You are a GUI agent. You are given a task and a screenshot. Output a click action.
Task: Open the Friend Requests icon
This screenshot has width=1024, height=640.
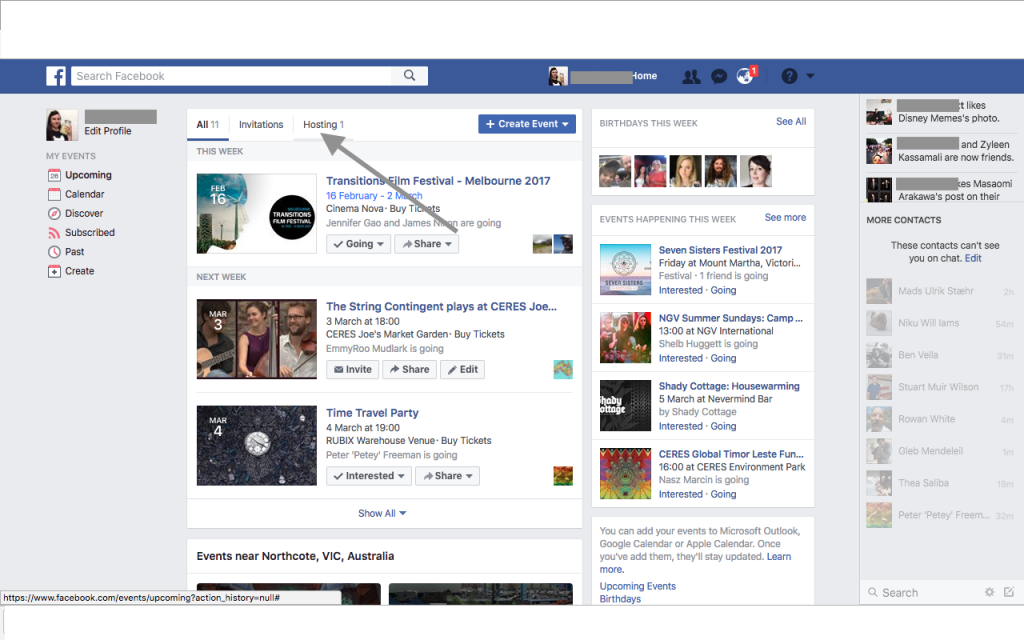click(691, 76)
